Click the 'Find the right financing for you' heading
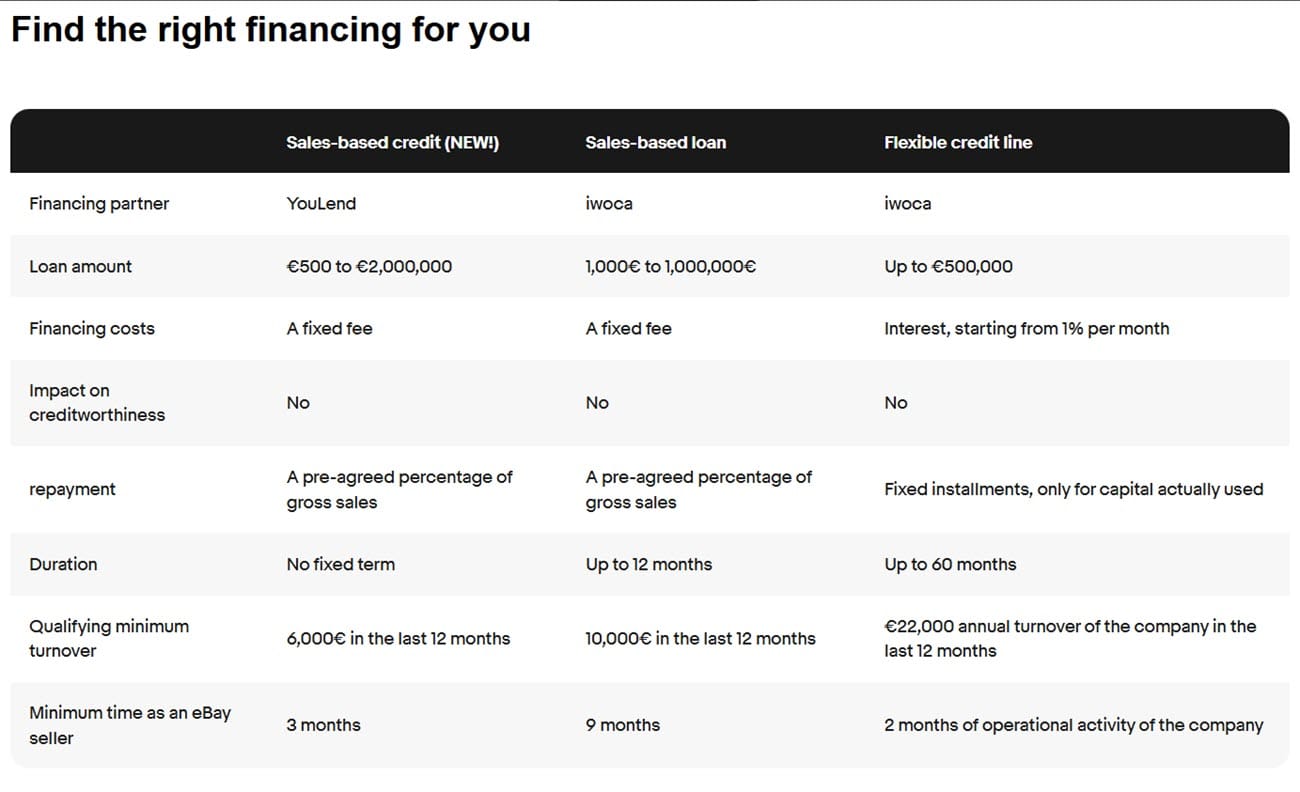The height and width of the screenshot is (792, 1300). 270,30
